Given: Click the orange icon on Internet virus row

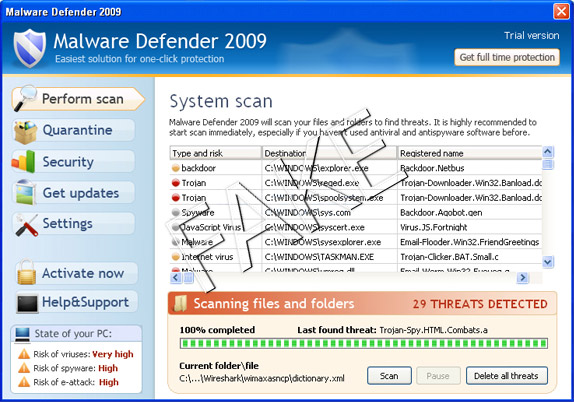Looking at the screenshot, I should click(x=176, y=257).
